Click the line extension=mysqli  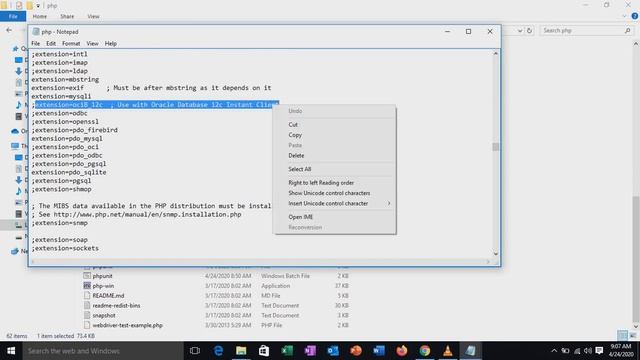click(x=61, y=96)
